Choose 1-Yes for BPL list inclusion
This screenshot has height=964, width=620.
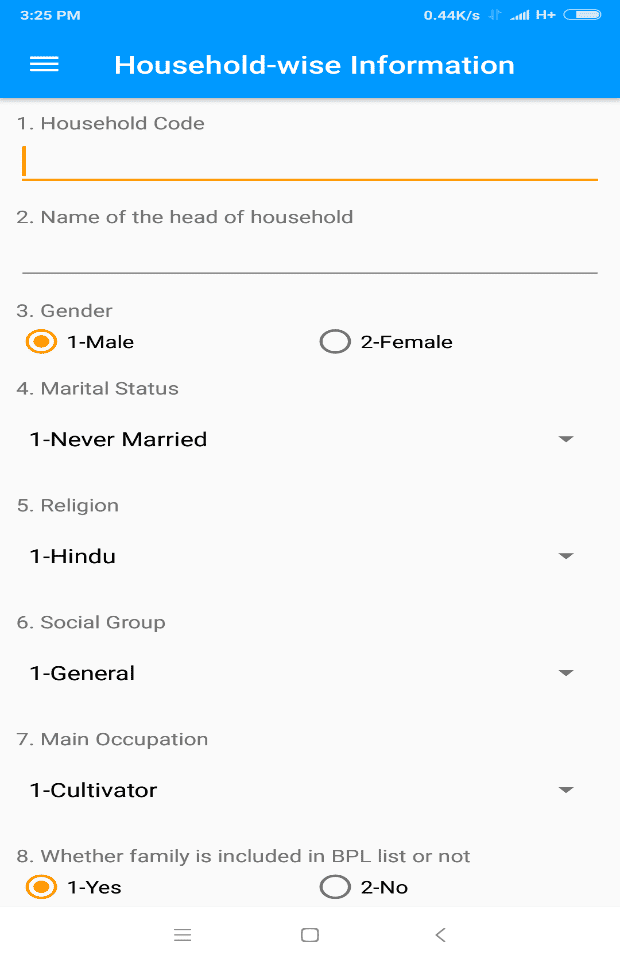coord(41,887)
